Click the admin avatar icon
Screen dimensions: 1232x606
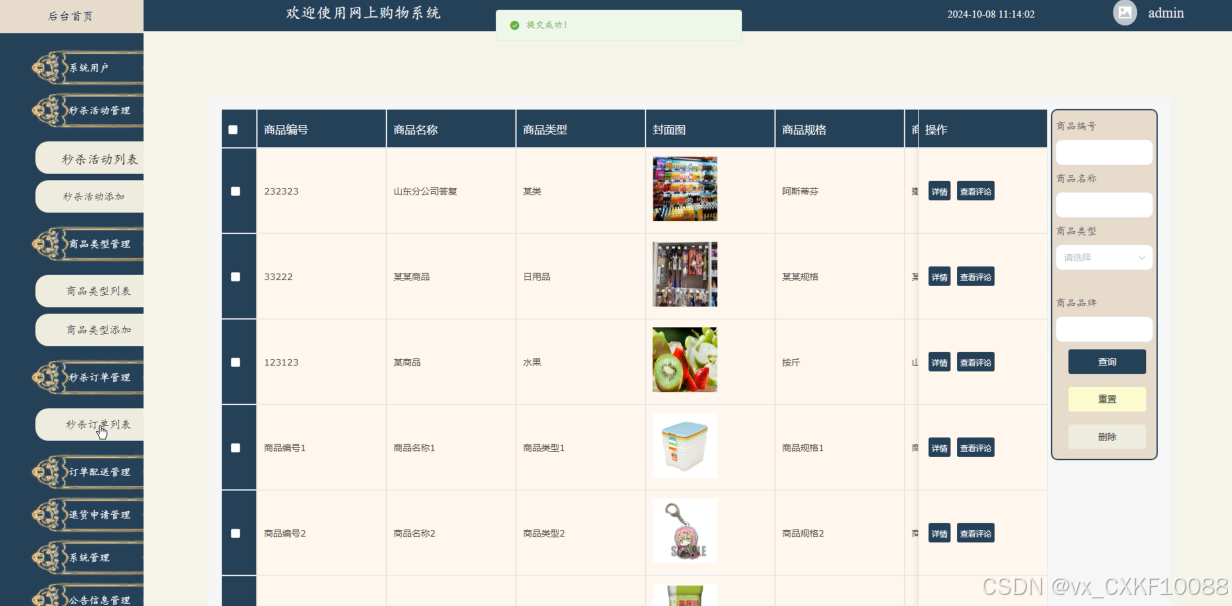pyautogui.click(x=1125, y=13)
